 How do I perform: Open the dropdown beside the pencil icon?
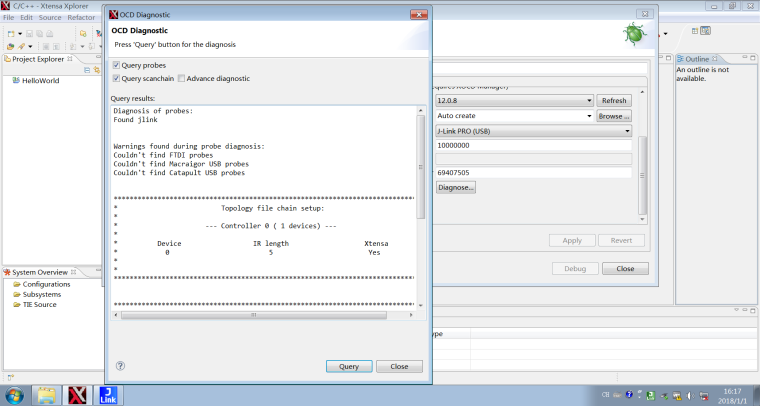30,47
